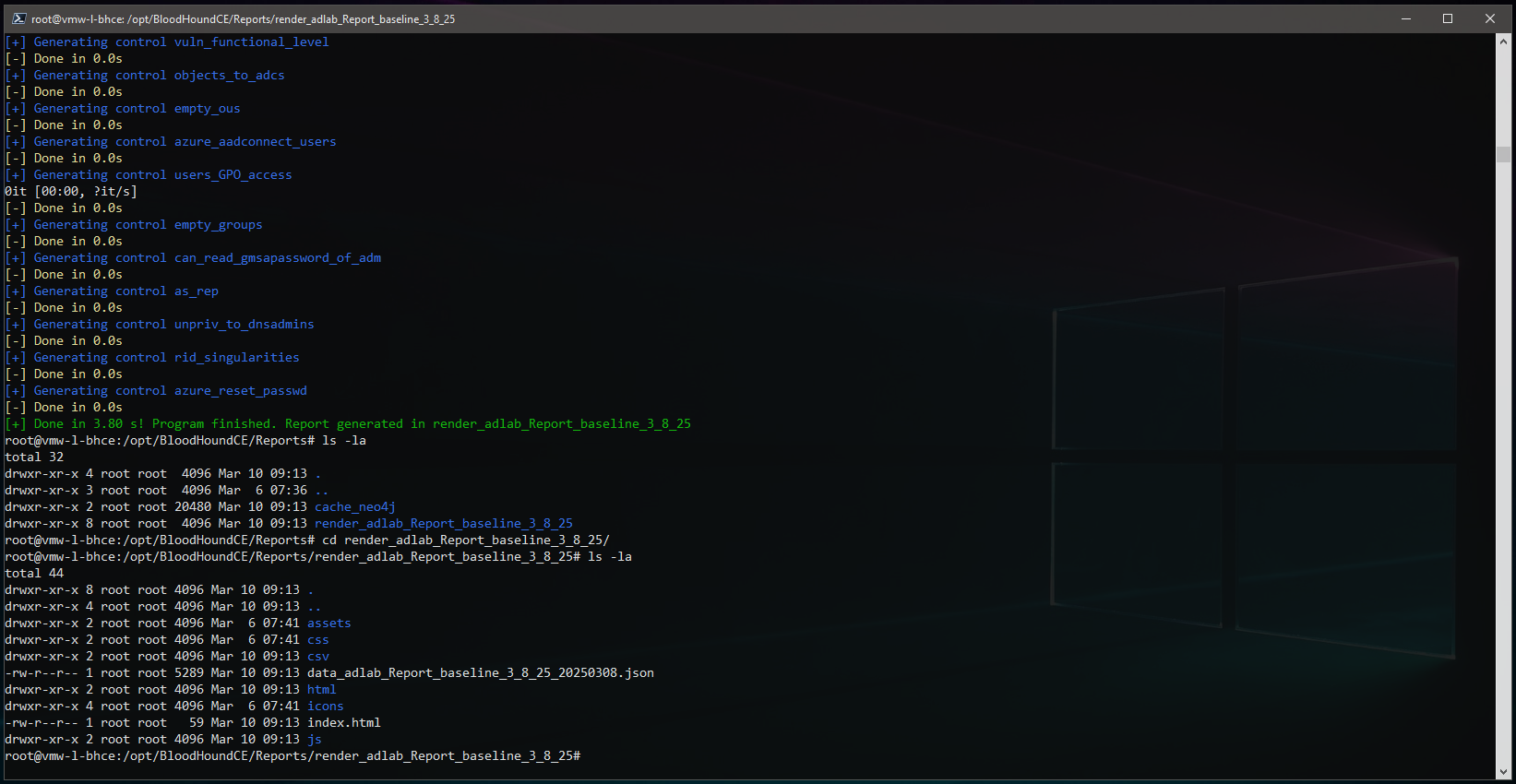Close the root@vmw-l-bhce terminal window

(1489, 18)
